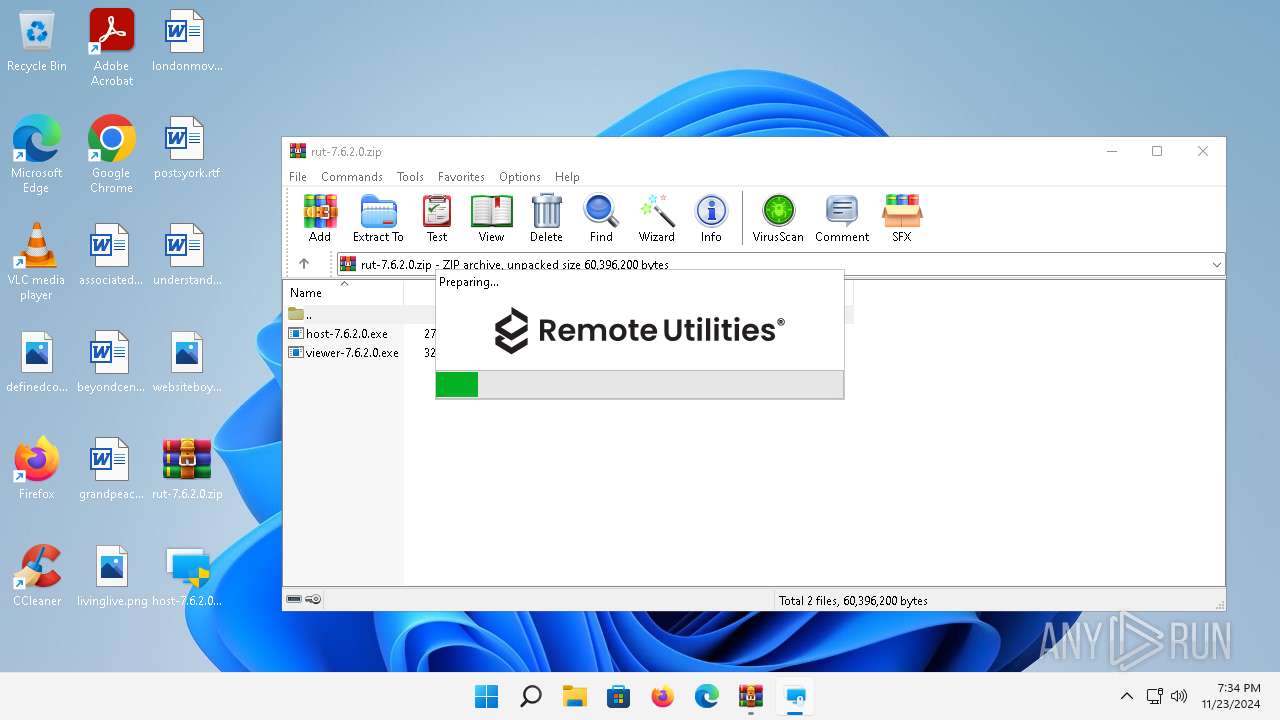
Task: Select Adobe Acrobat desktop shortcut
Action: coord(112,48)
